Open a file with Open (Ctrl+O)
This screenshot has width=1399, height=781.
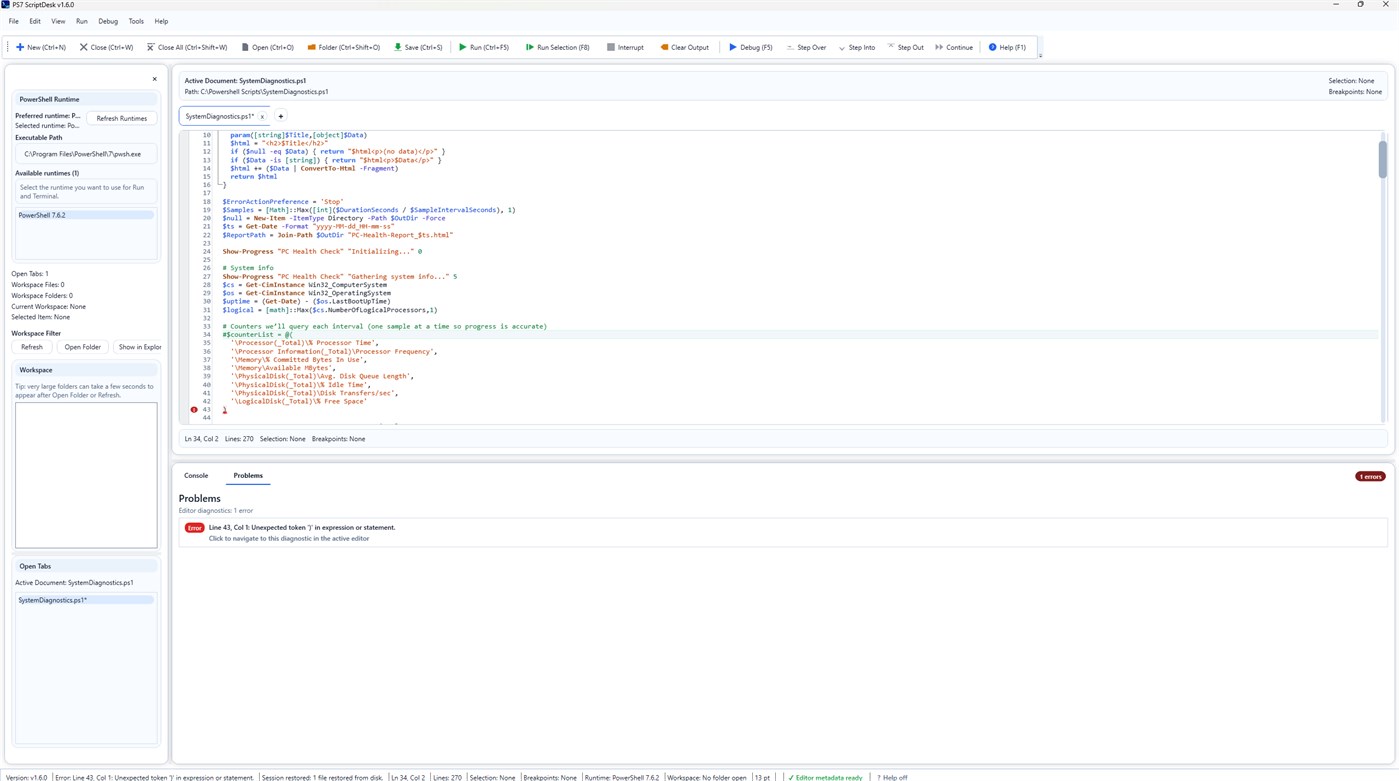tap(268, 47)
